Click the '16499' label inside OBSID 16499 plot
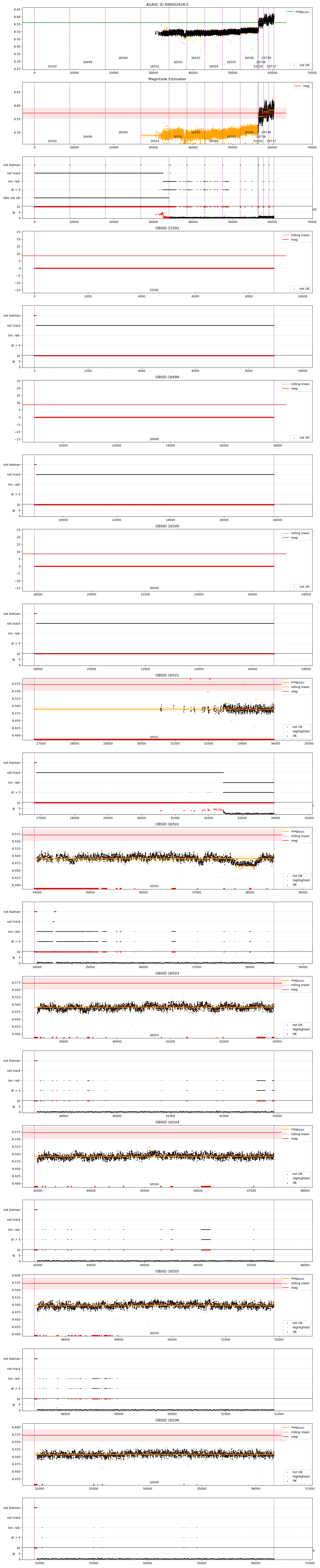Screen dimensions: 320x1568 [x=154, y=439]
